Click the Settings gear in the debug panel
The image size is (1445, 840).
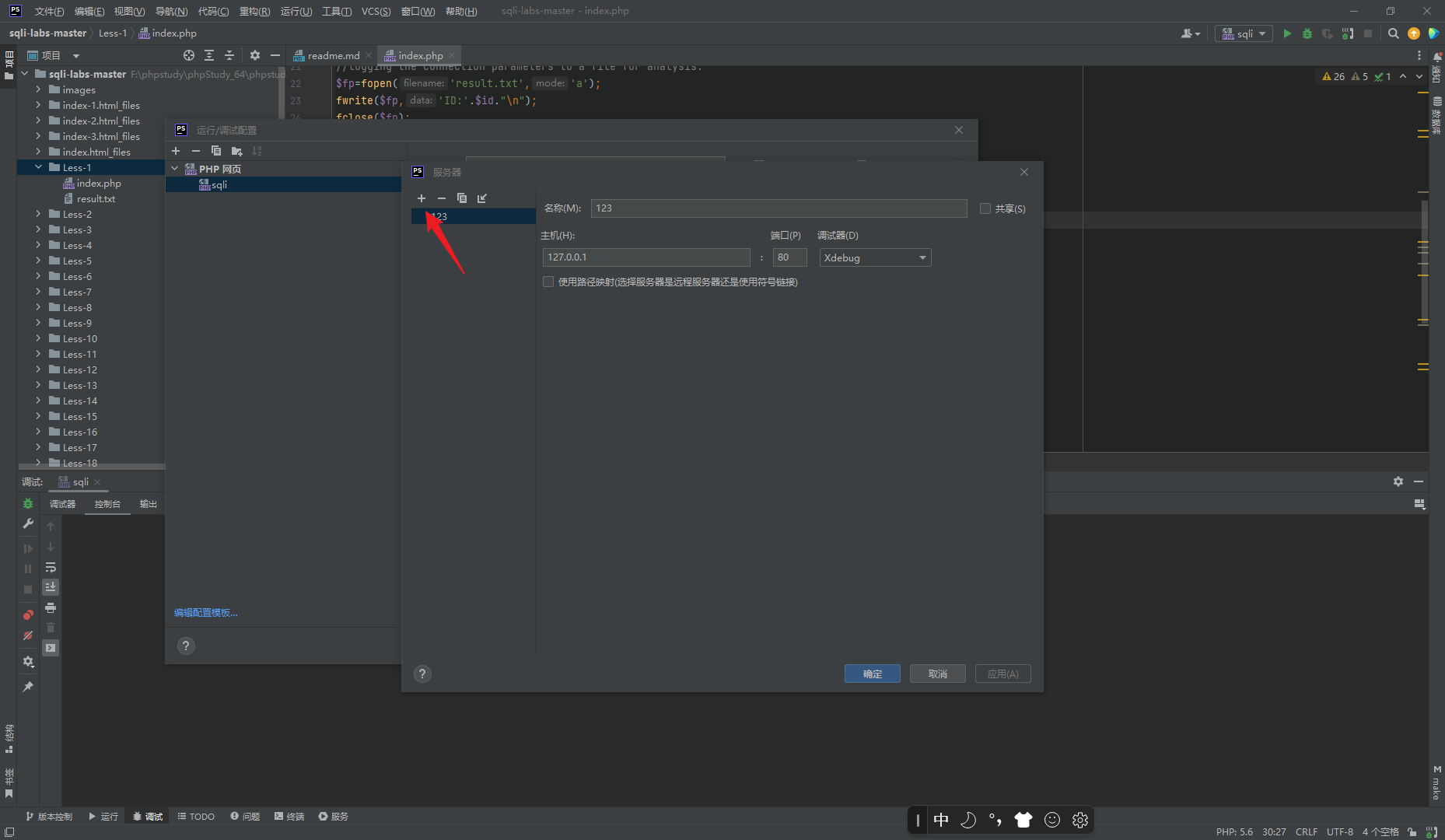coord(28,662)
